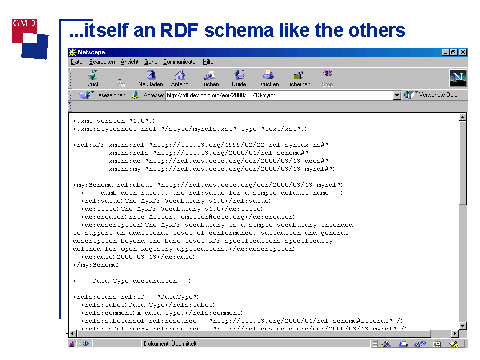
Task: Click inside the address URL field
Action: click(279, 95)
